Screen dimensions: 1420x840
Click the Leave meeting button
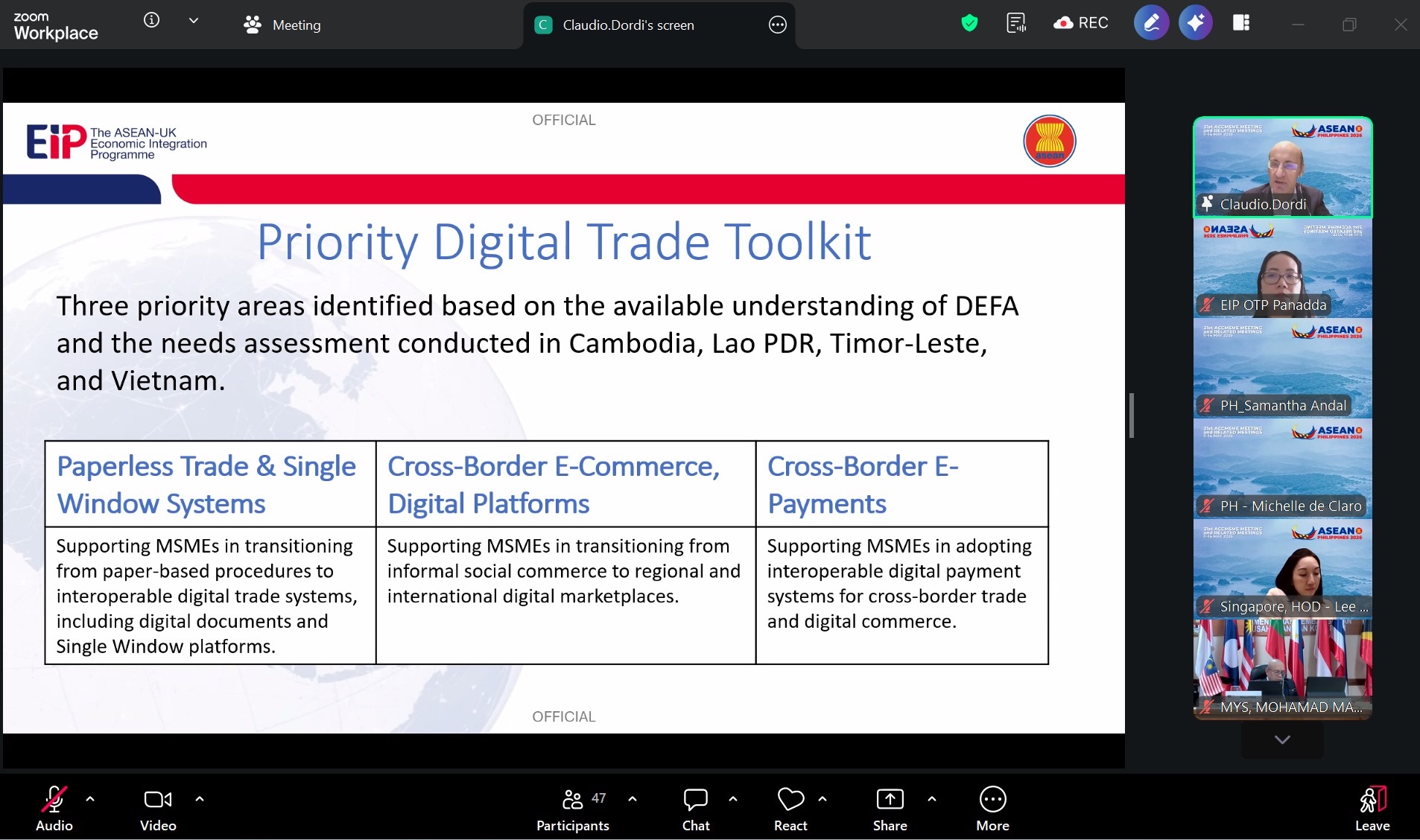[1372, 809]
